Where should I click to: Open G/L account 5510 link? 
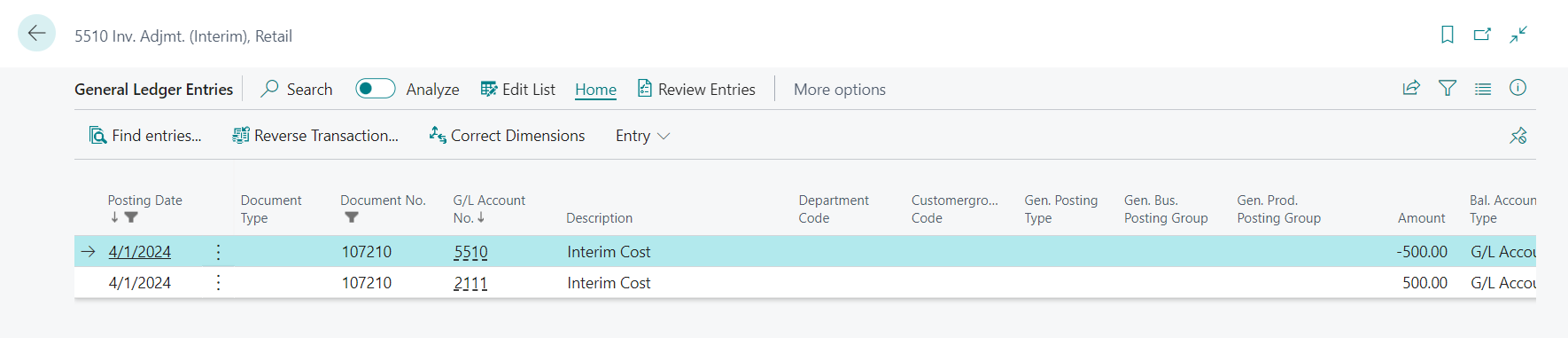tap(470, 252)
